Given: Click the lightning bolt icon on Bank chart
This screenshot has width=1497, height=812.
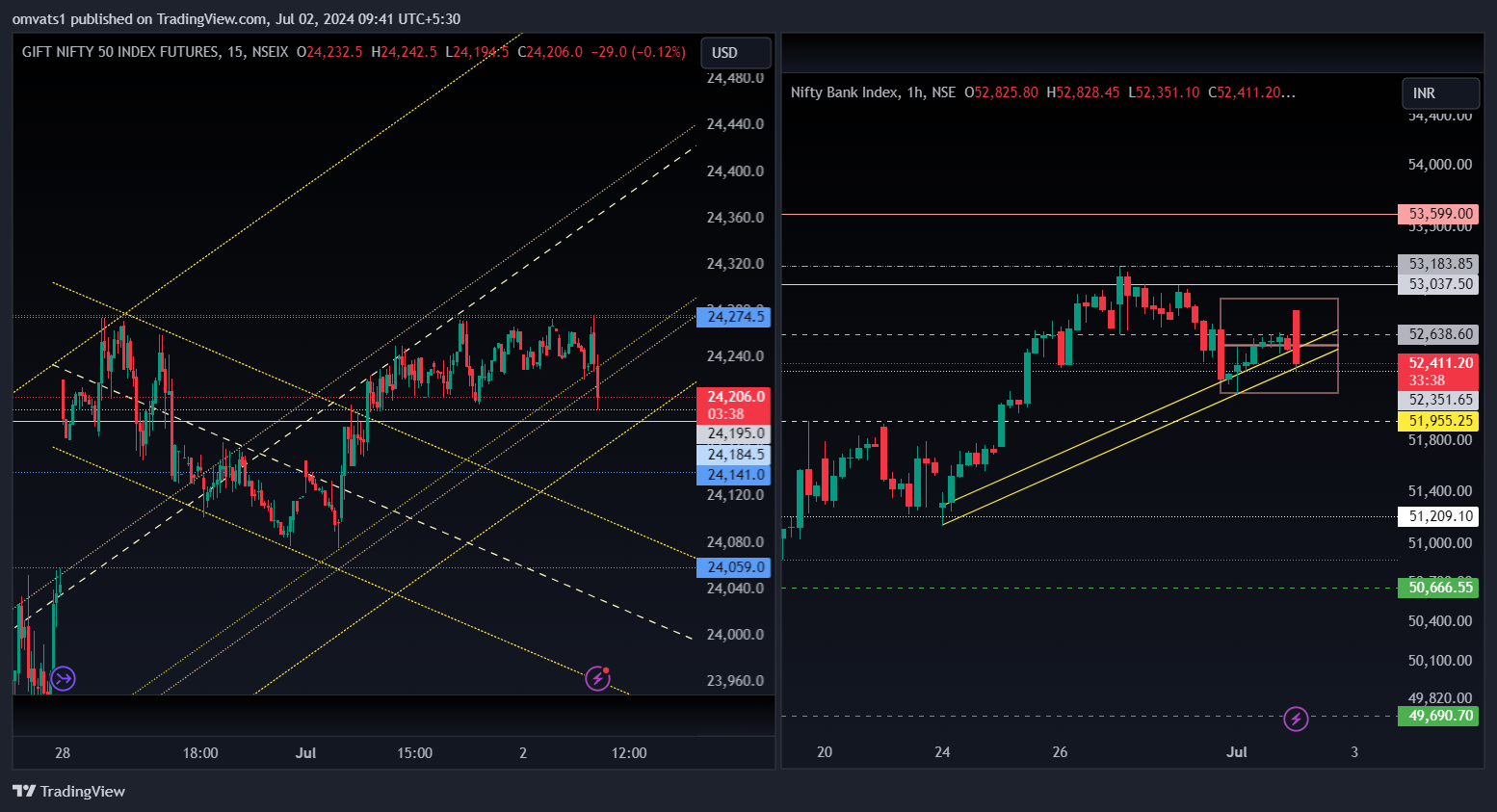Looking at the screenshot, I should coord(1297,719).
